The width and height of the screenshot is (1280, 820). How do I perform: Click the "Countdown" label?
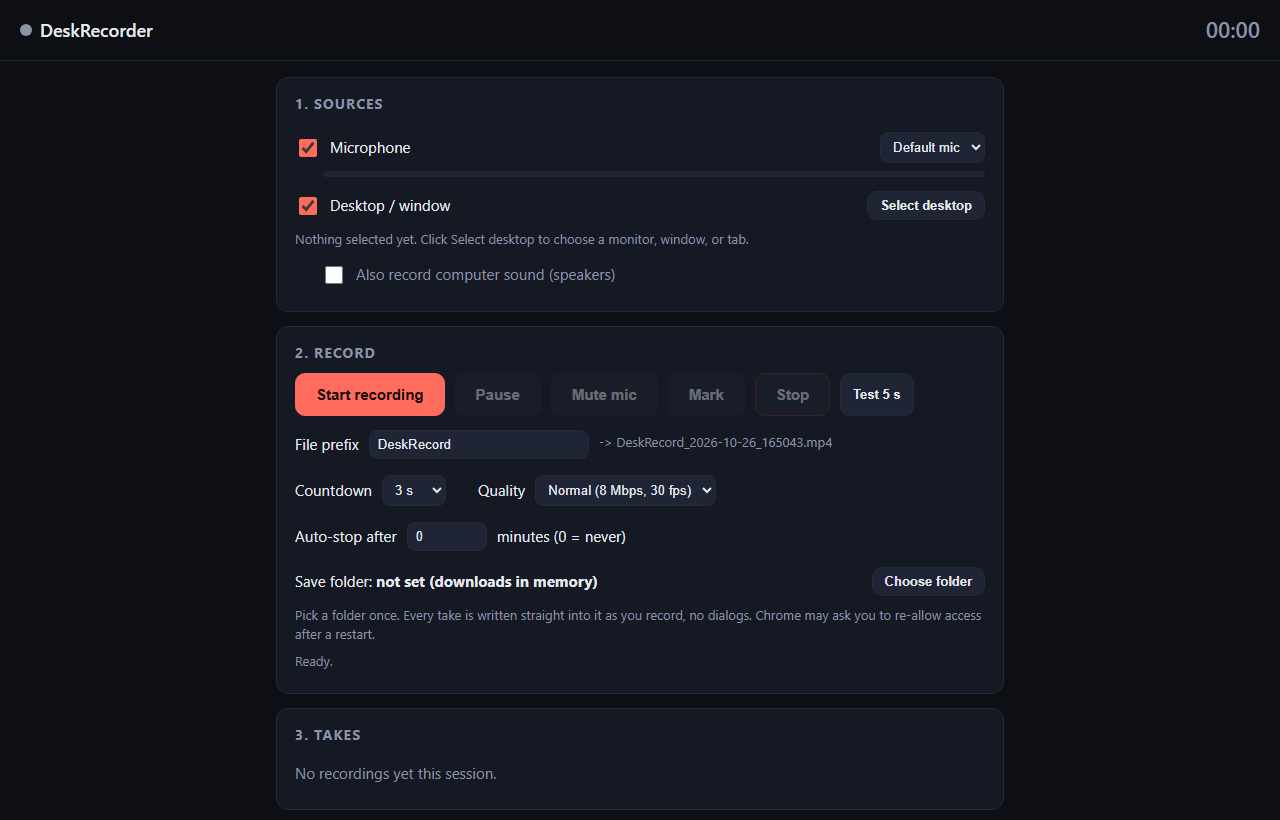(333, 491)
